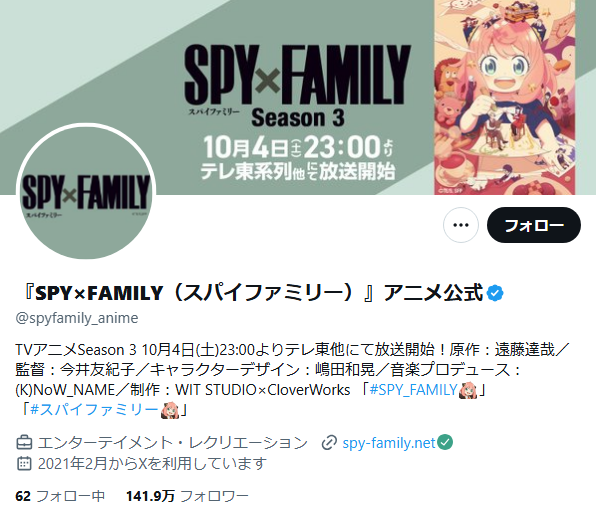Click the green verified checkmark after spy-family.net

[445, 442]
